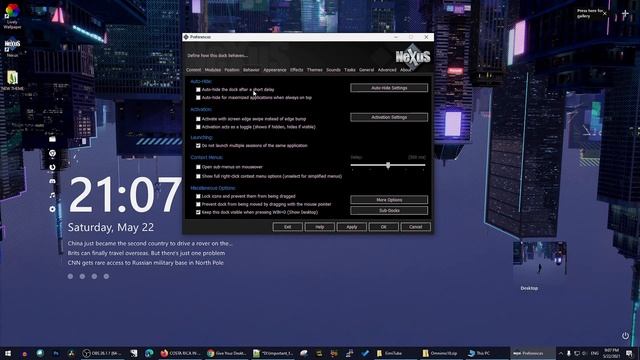Launch Chrome from the Nexus dock
This screenshot has width=640, height=360.
coord(52,153)
